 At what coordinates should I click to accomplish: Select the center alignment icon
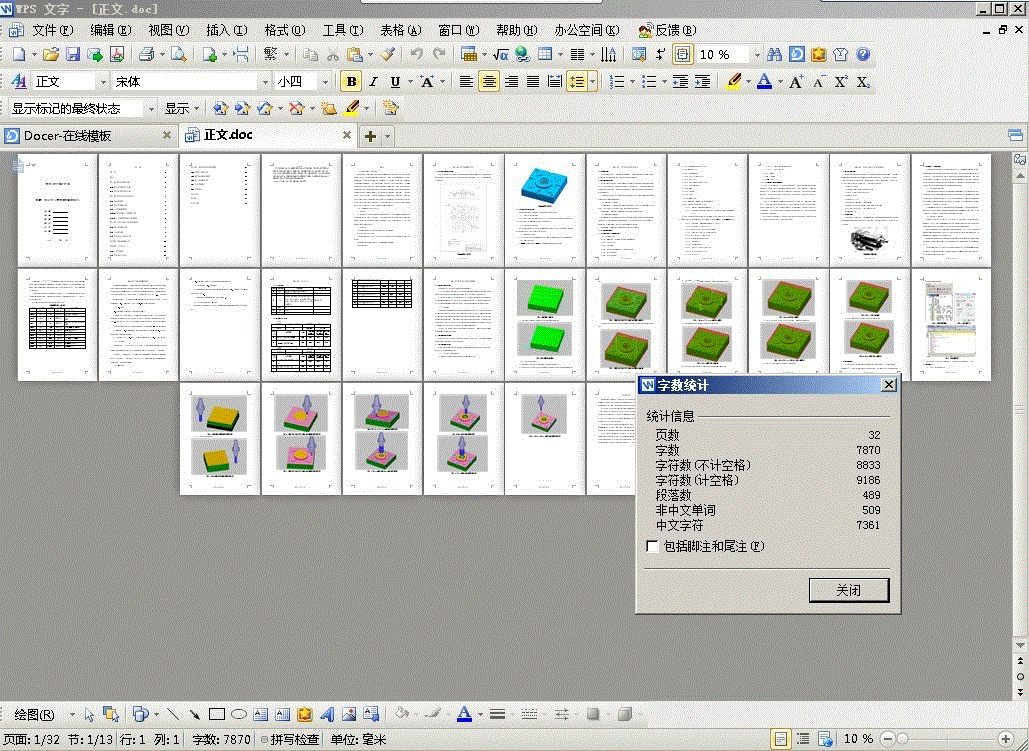pyautogui.click(x=488, y=82)
